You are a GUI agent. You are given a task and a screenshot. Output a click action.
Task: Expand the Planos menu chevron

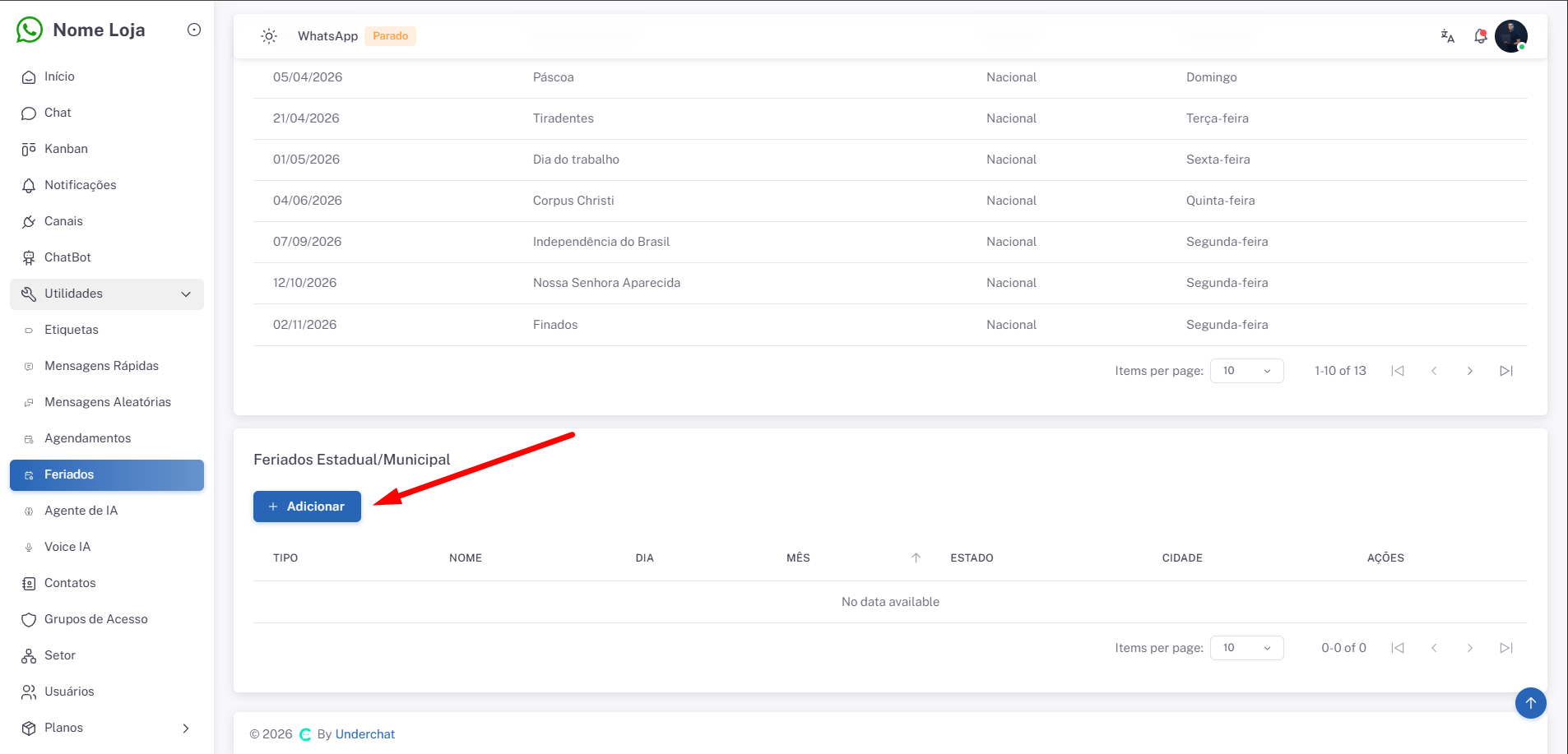click(186, 728)
